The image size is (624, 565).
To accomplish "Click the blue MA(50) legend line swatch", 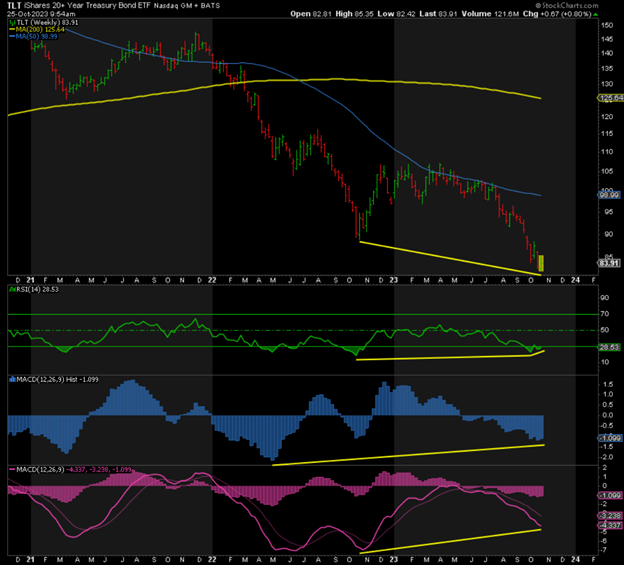I will [12, 36].
